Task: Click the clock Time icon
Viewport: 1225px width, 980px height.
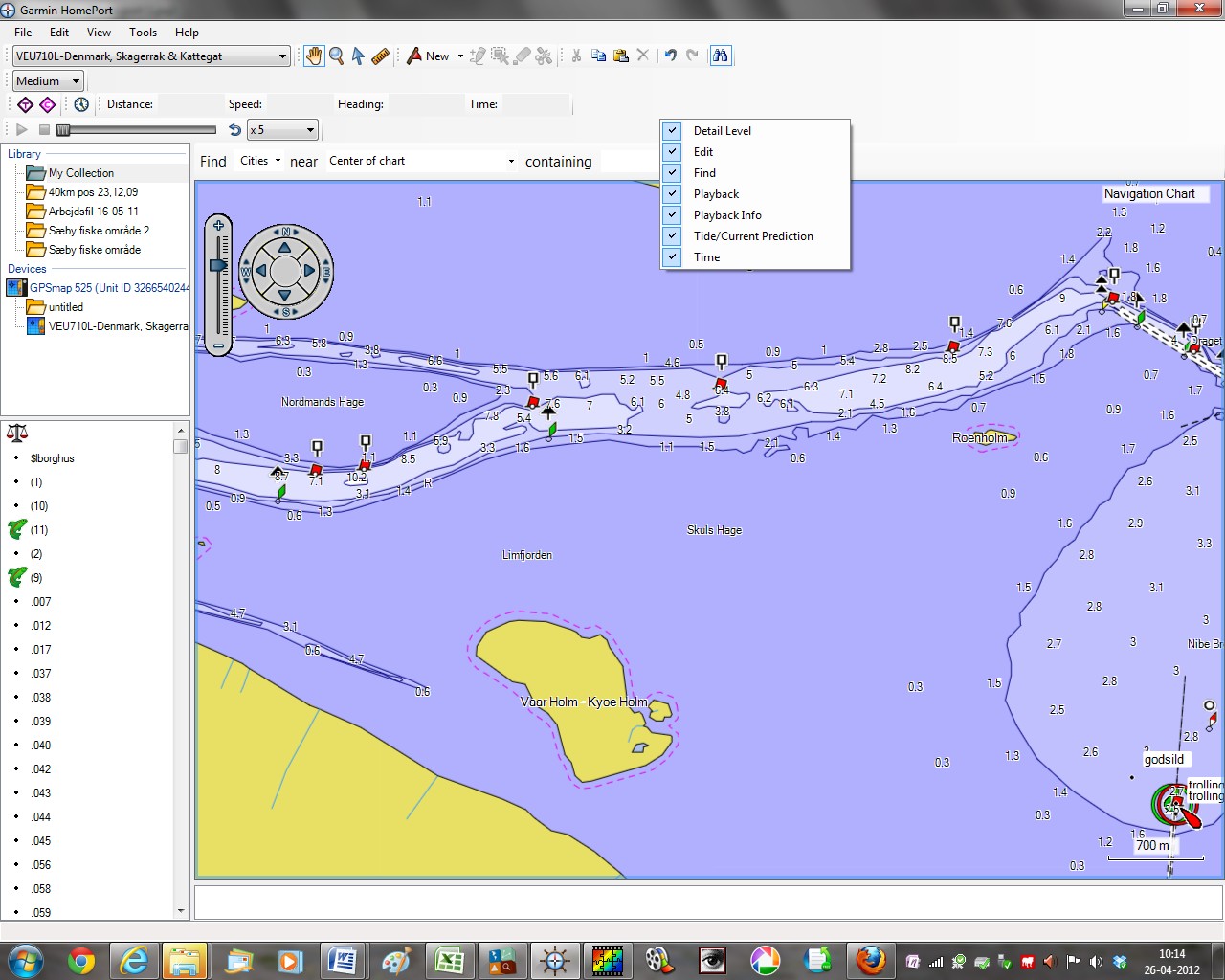Action: tap(81, 104)
